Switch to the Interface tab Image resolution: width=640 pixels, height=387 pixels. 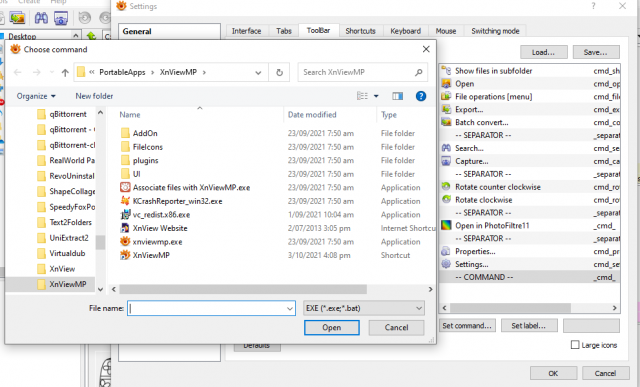coord(246,31)
